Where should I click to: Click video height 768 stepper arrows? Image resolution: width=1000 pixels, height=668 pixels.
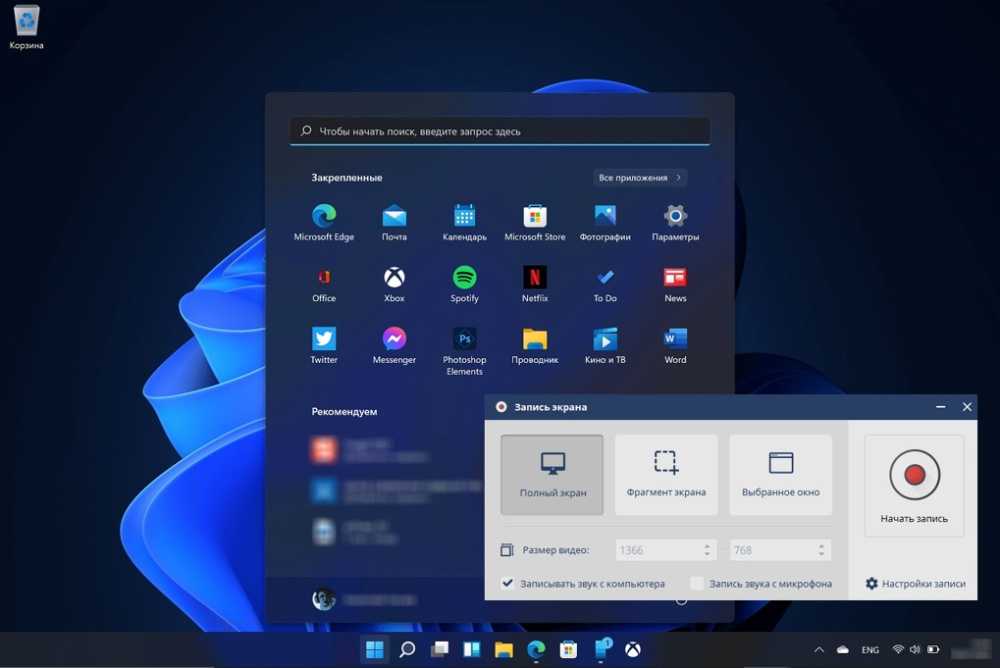(x=822, y=550)
